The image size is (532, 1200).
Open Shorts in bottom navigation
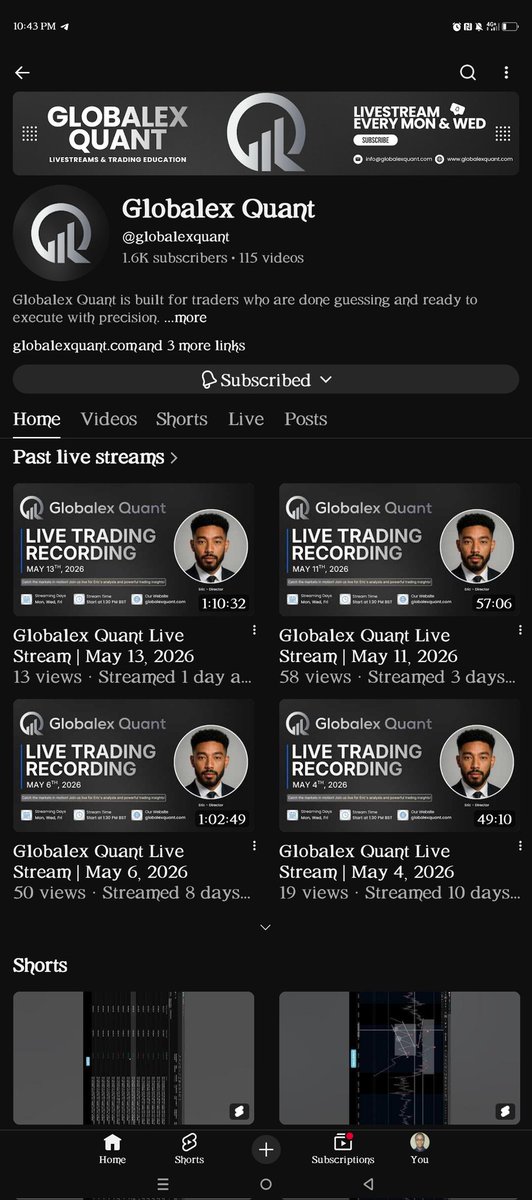(x=189, y=1149)
